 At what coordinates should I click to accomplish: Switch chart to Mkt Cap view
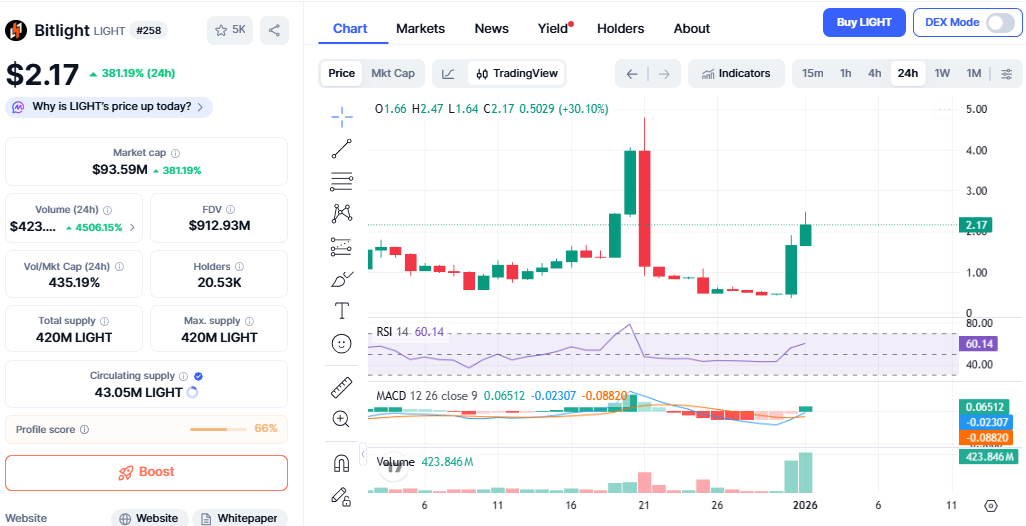tap(393, 73)
